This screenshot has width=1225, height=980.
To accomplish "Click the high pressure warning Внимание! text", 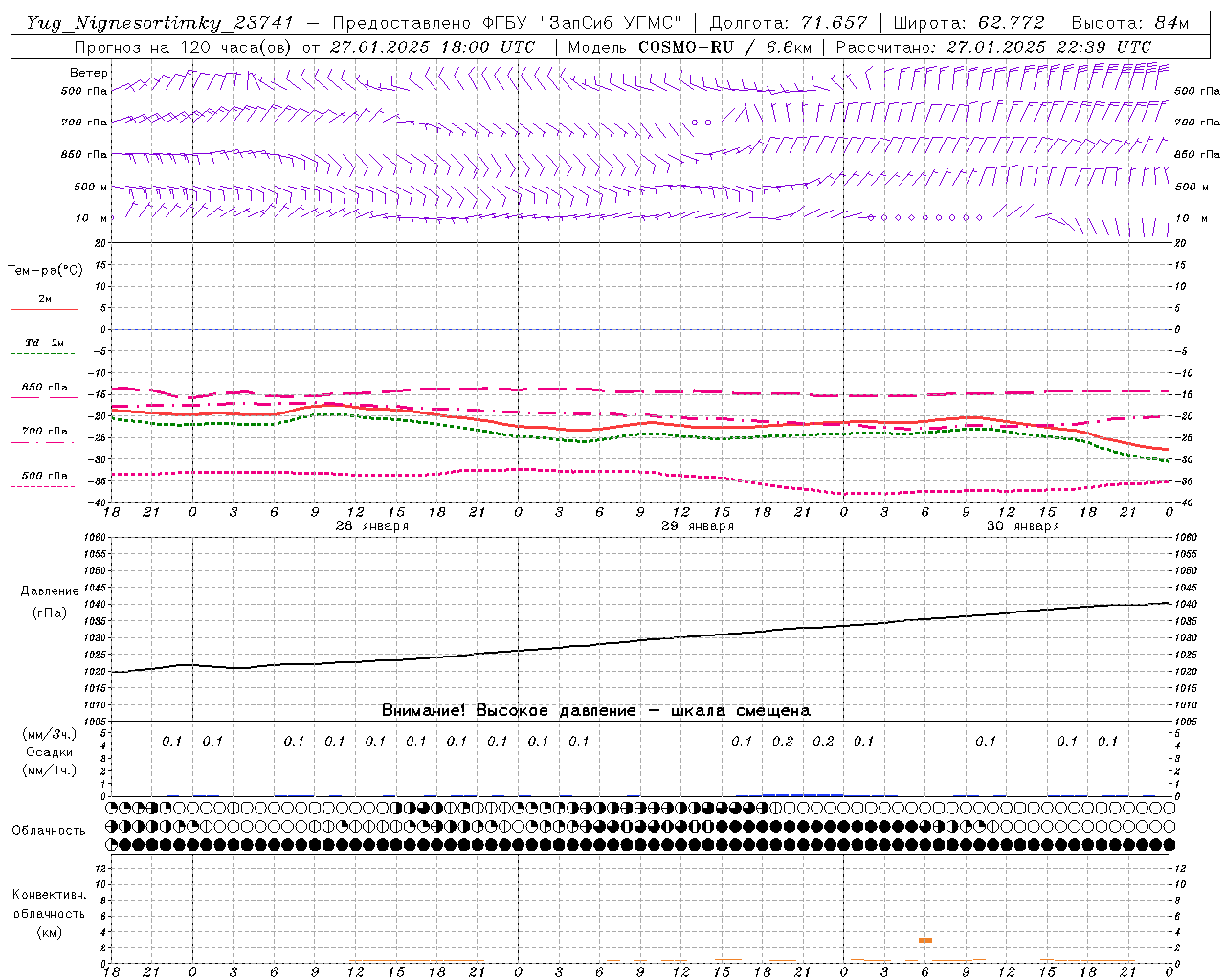I will pos(595,711).
